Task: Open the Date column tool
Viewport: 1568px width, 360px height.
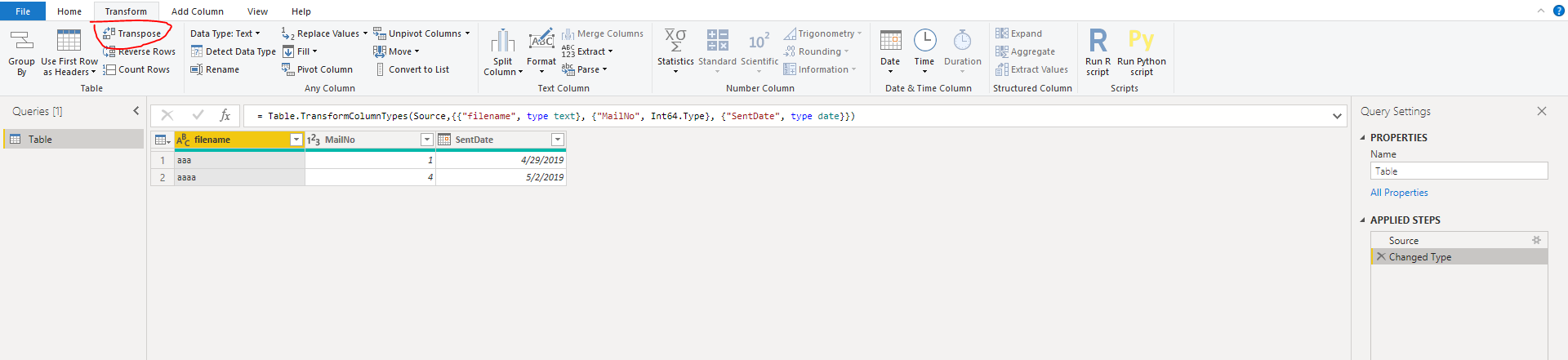Action: pos(890,52)
